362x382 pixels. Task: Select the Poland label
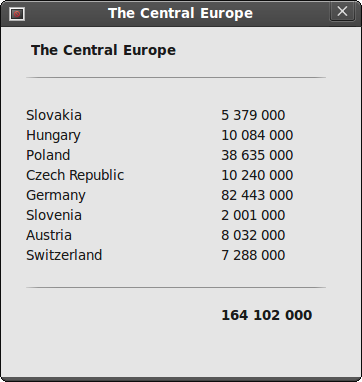click(x=48, y=155)
